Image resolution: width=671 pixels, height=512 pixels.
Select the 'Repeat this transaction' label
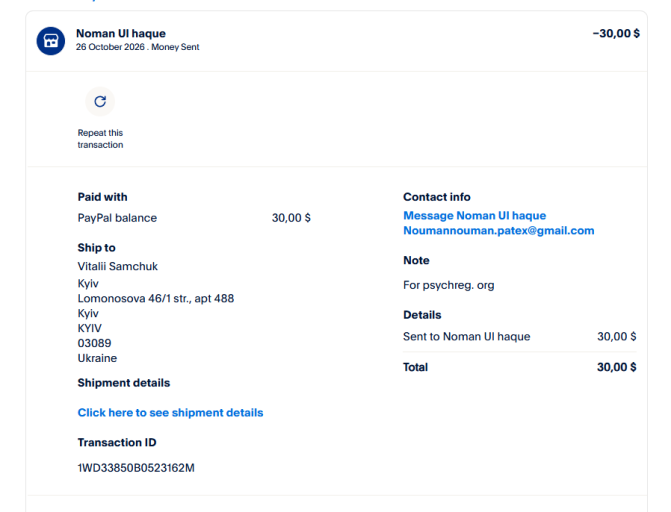point(100,139)
